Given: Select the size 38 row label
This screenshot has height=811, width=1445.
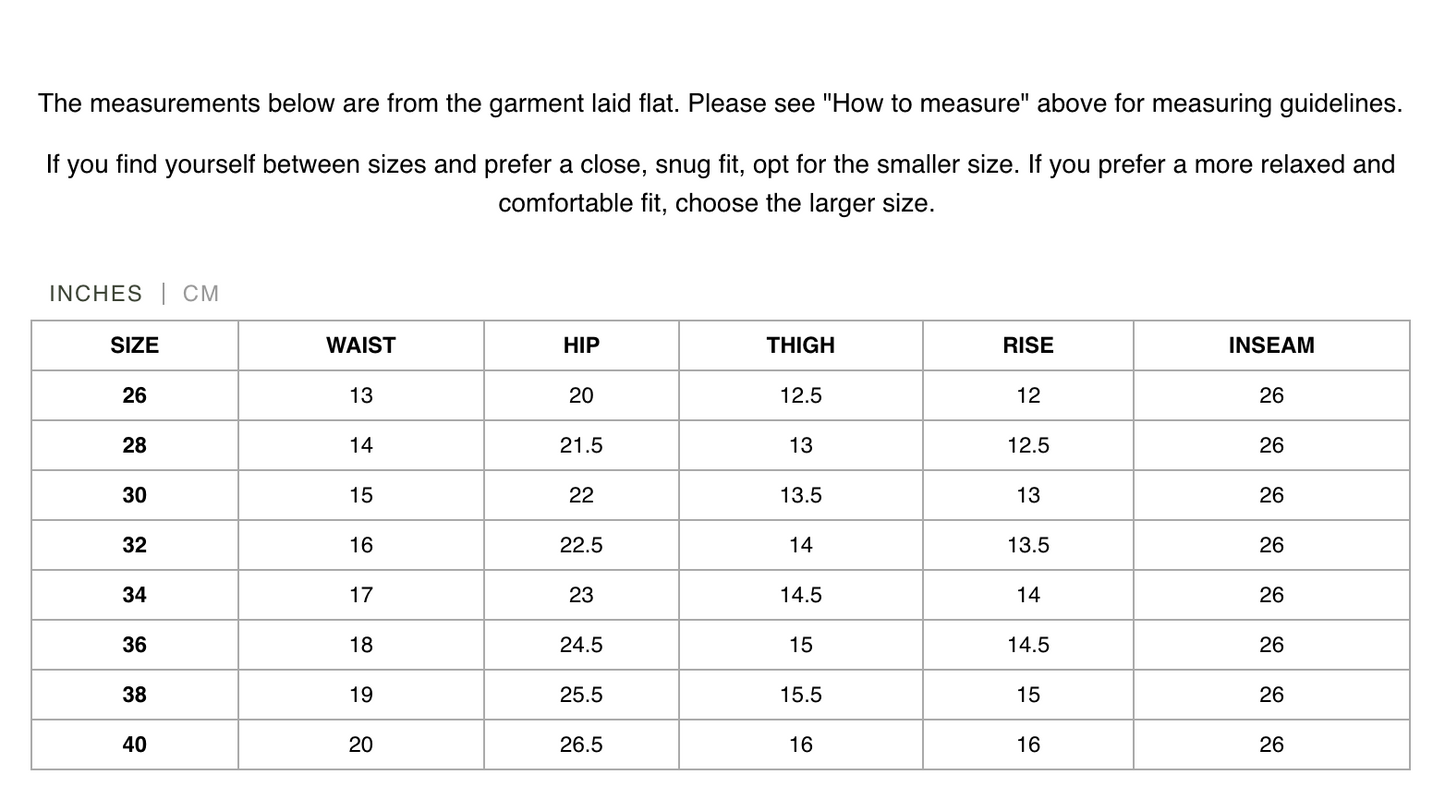Looking at the screenshot, I should tap(134, 695).
